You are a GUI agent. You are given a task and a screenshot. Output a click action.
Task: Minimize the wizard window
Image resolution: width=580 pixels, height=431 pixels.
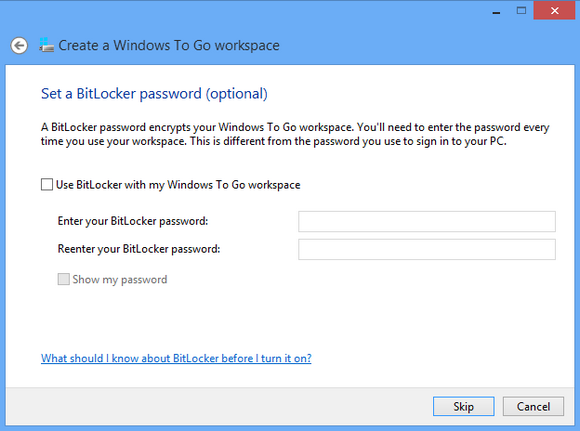pos(496,11)
